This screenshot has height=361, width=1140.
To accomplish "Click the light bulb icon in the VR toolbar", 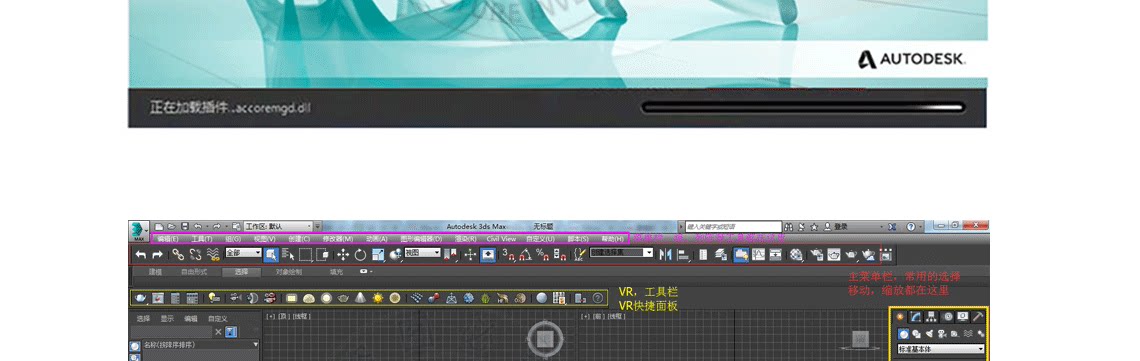I will pos(214,298).
